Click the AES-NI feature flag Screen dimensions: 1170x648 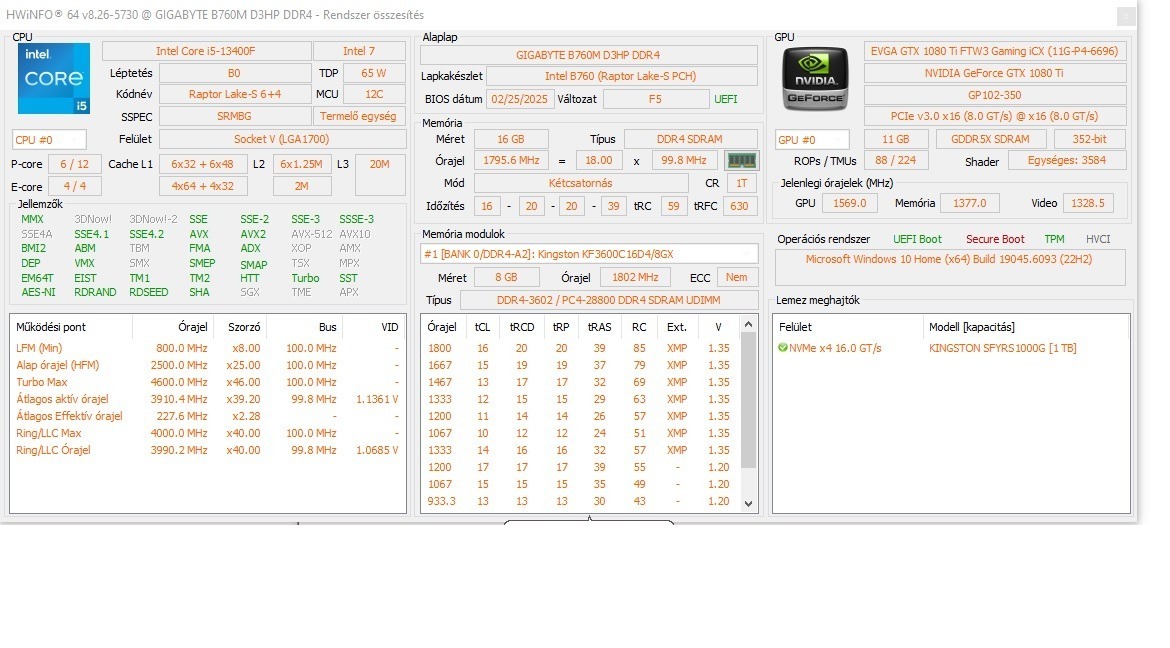pos(38,292)
